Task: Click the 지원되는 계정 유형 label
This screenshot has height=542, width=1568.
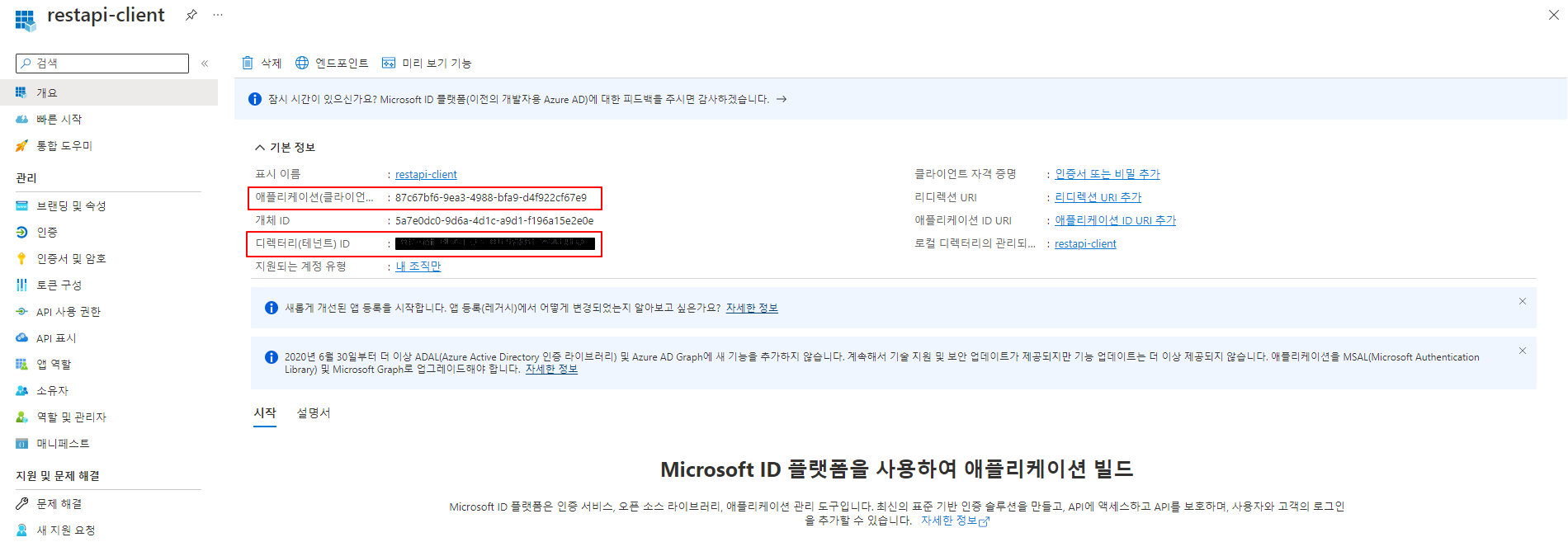Action: pyautogui.click(x=300, y=266)
